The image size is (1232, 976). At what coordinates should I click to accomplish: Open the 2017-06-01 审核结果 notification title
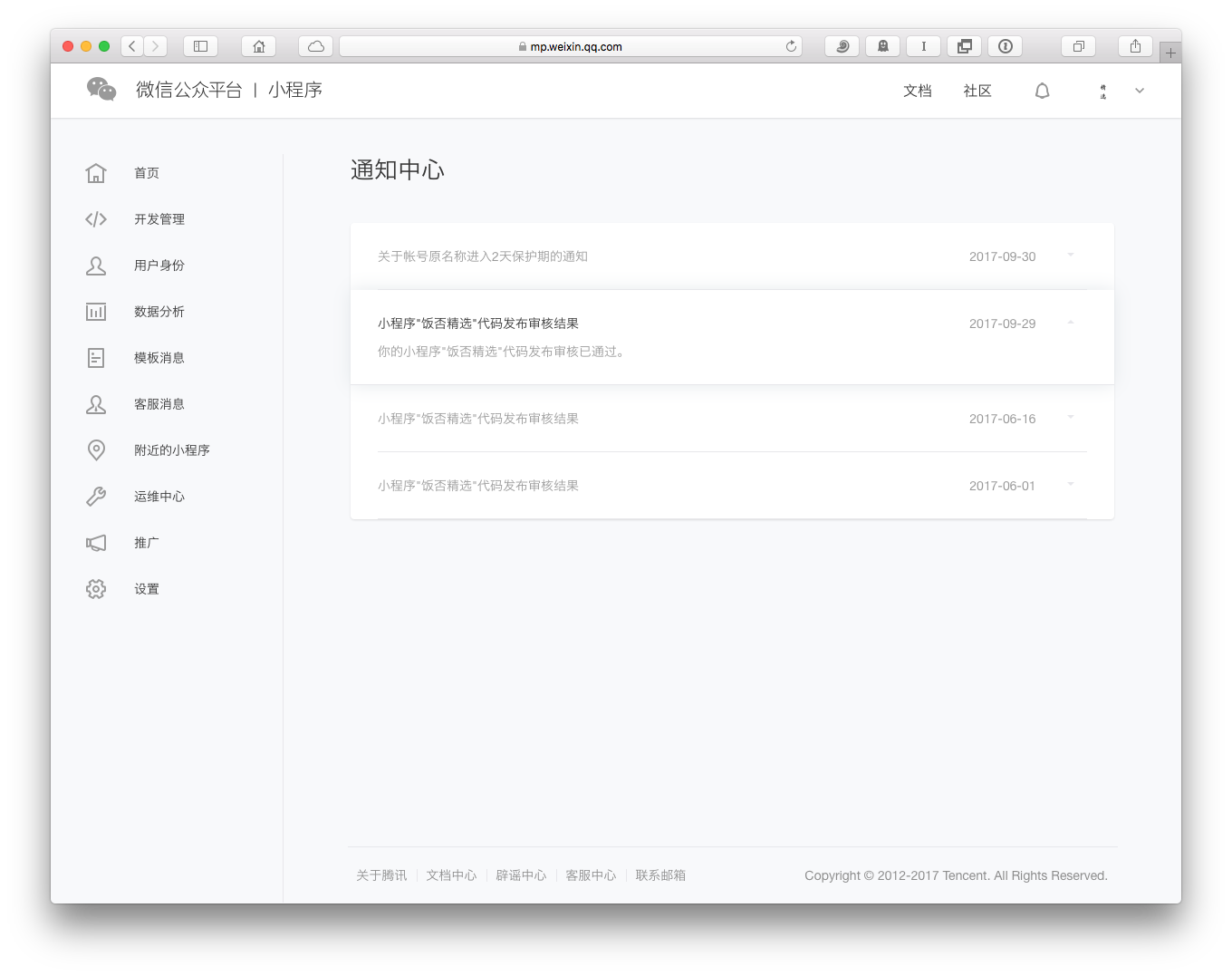(478, 486)
